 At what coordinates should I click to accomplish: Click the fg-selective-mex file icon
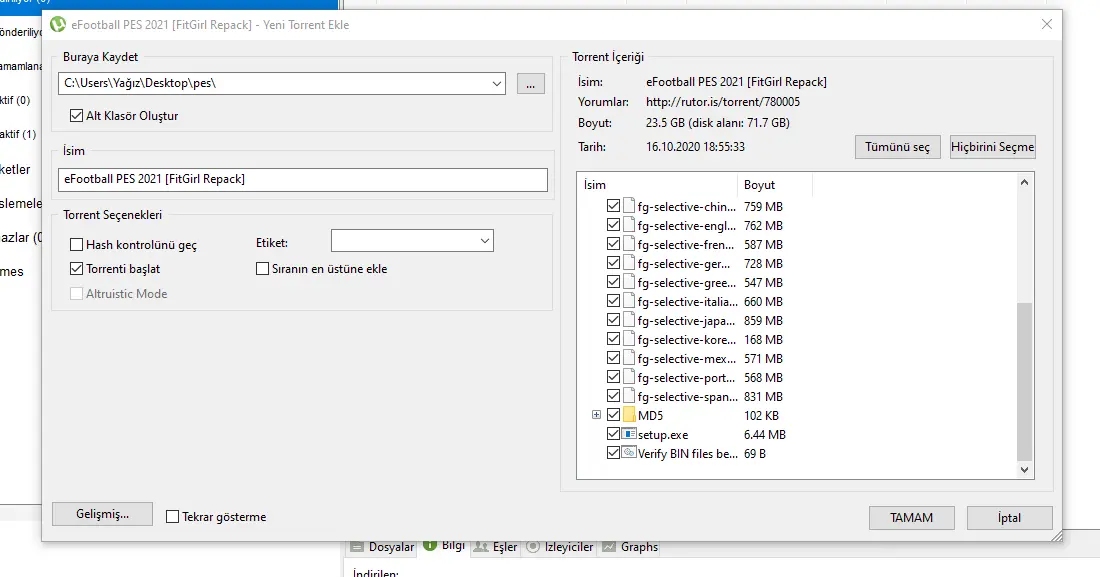point(629,358)
